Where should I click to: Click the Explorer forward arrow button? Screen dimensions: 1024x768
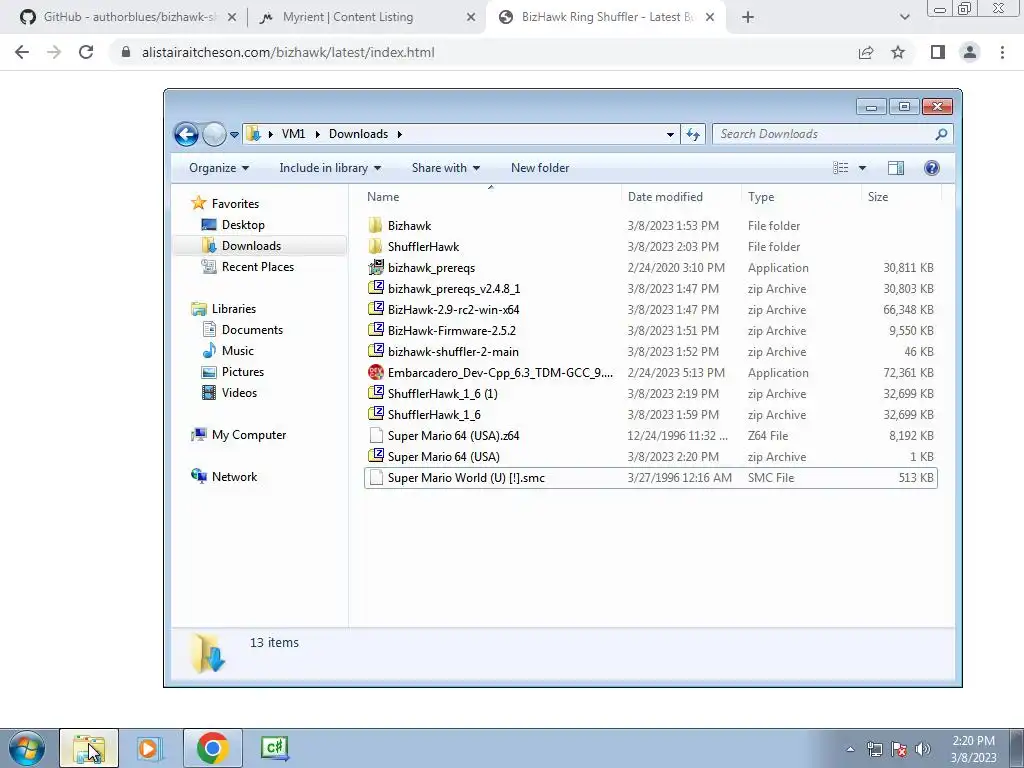tap(214, 135)
